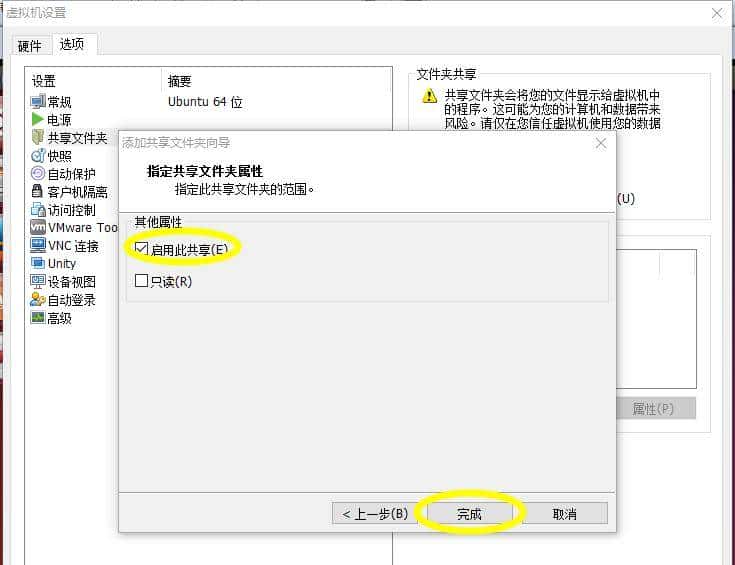Viewport: 735px width, 565px height.
Task: Close the 虚拟机设置 window
Action: tap(717, 13)
